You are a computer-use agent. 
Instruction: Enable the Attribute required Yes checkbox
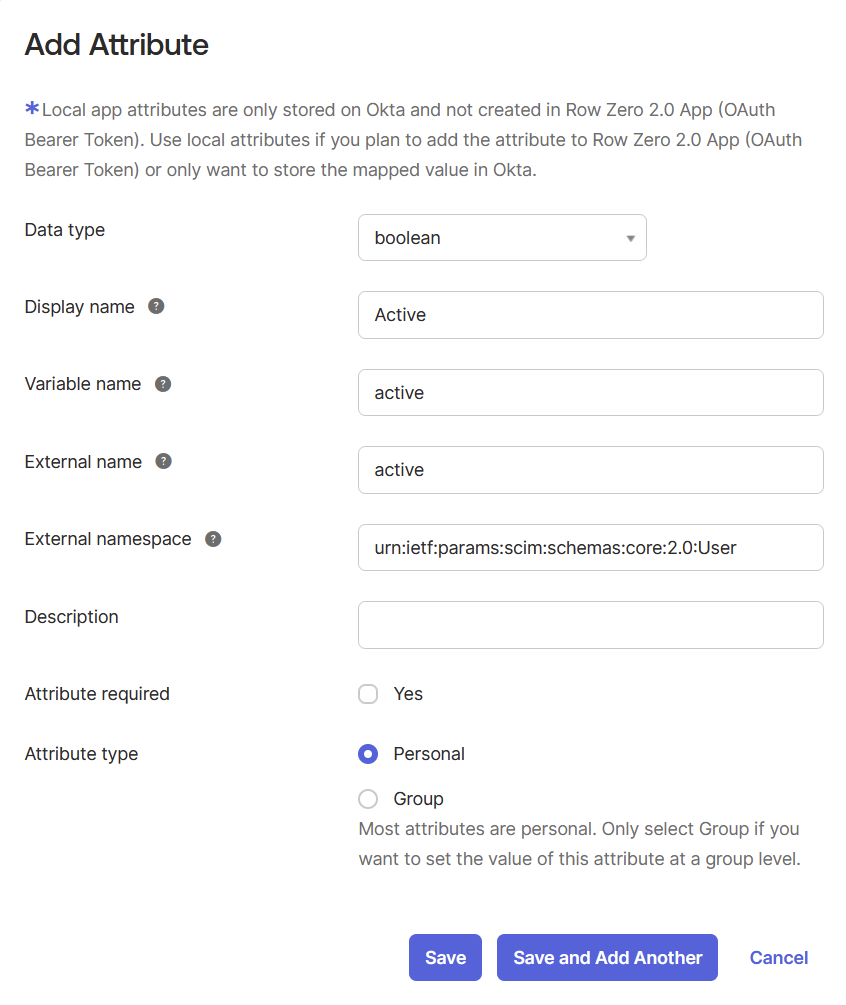tap(368, 694)
